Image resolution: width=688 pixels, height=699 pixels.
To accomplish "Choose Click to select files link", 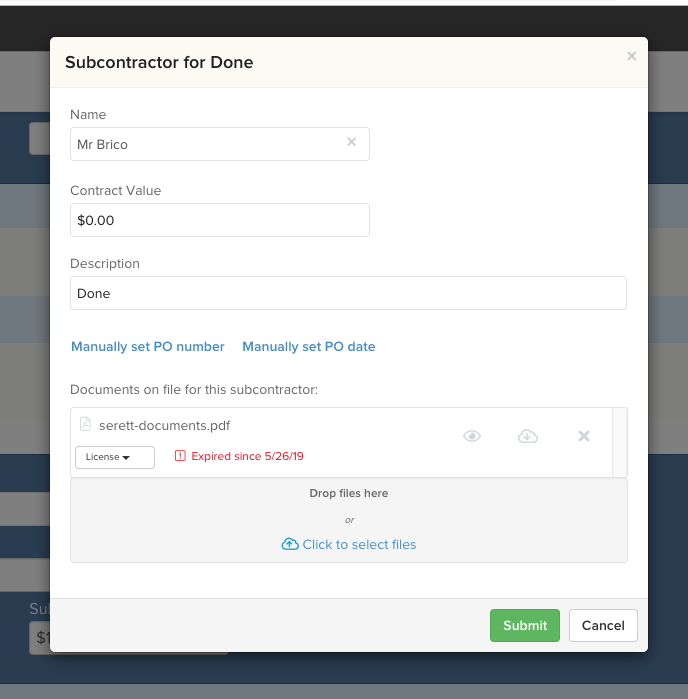I will 359,544.
